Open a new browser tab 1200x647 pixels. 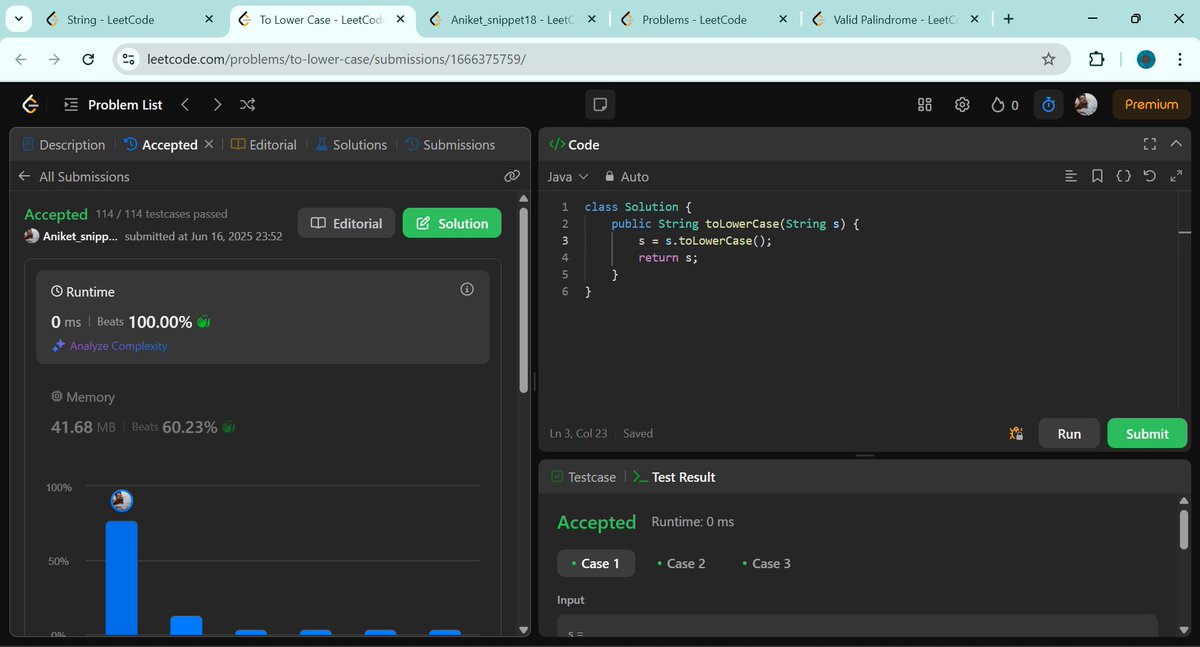pos(1008,18)
